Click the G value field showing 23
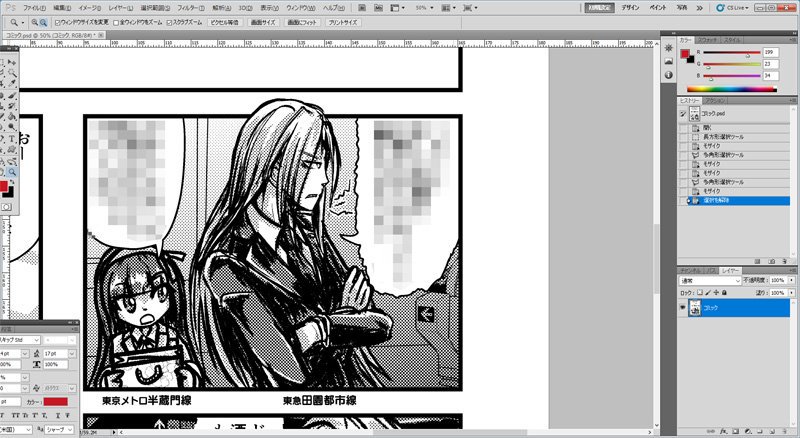The width and height of the screenshot is (800, 438). [770, 64]
